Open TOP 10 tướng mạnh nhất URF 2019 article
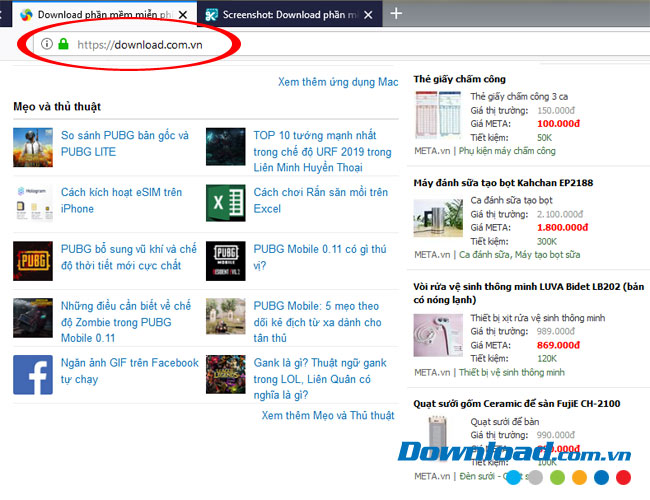 point(322,151)
